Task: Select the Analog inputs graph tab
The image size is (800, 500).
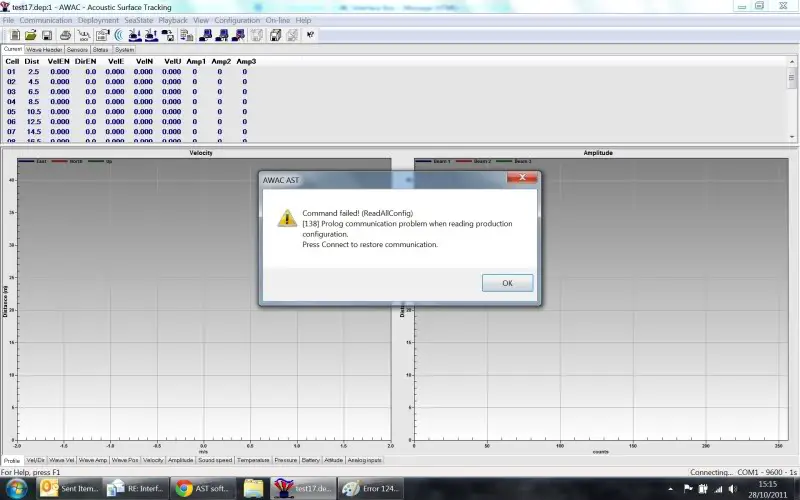Action: pos(364,460)
